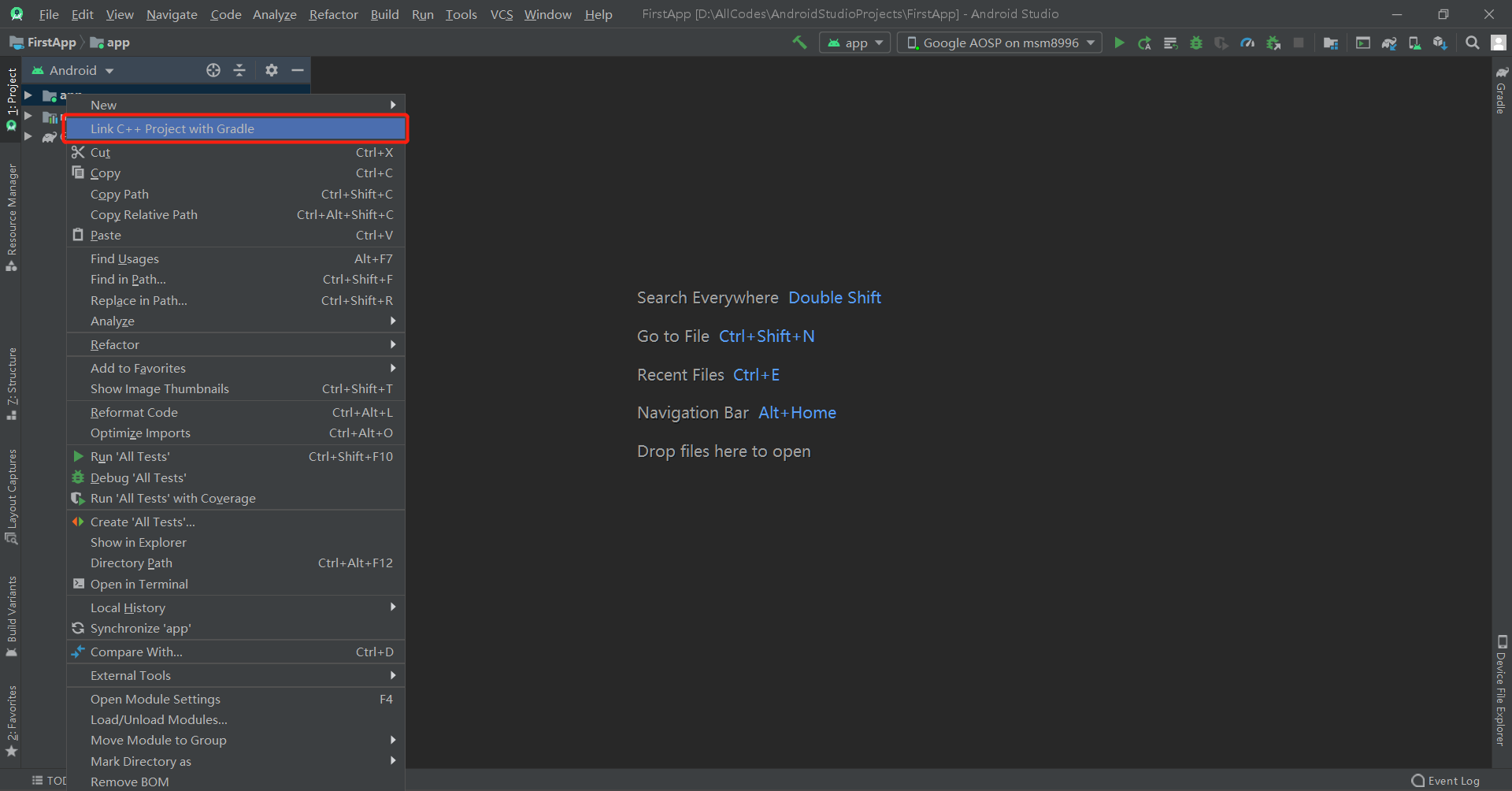Open the Build menu in menu bar

[384, 14]
